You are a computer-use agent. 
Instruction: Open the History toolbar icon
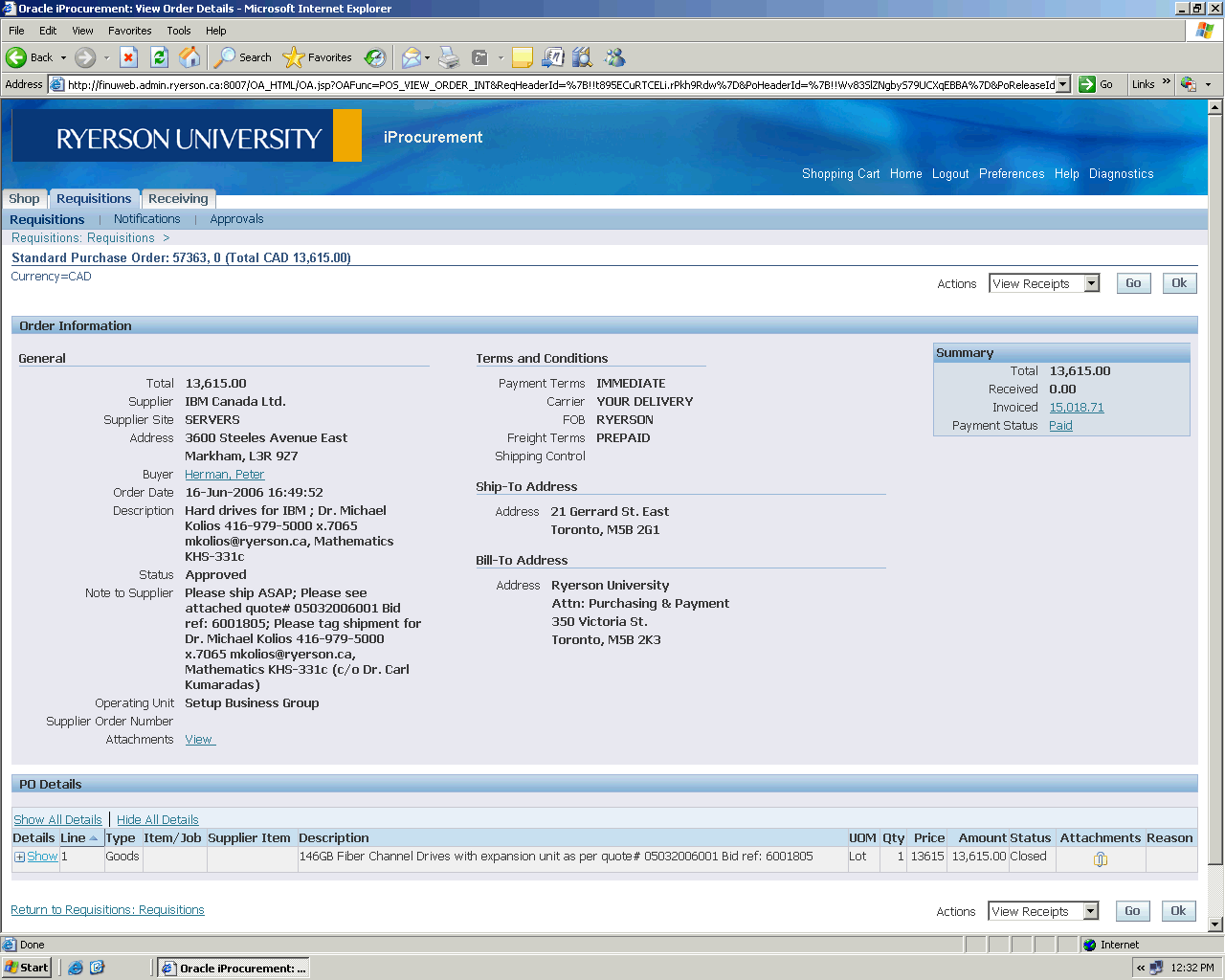click(x=375, y=57)
